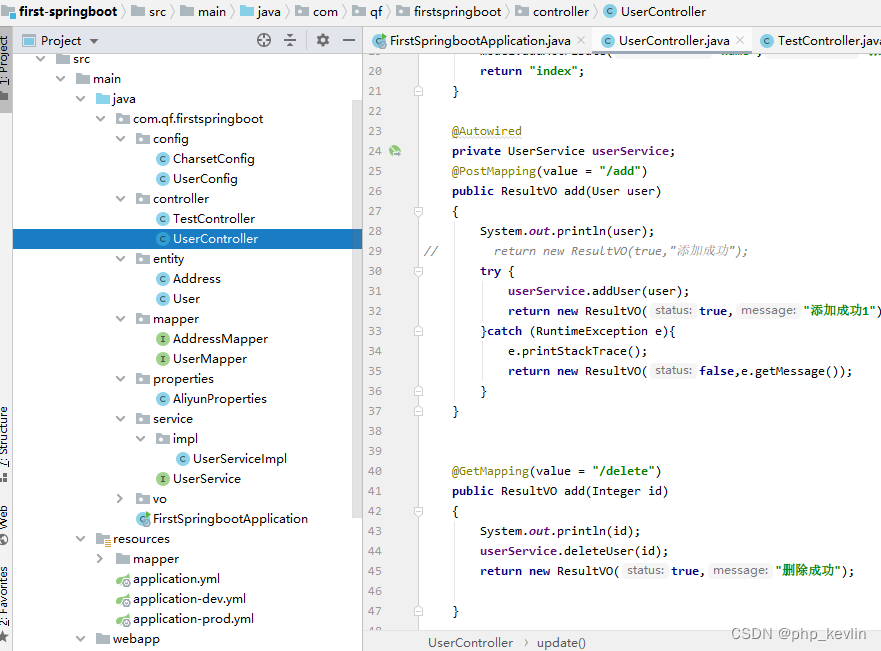Click the UserServiceImpl class icon
Image resolution: width=881 pixels, height=651 pixels.
coord(183,459)
